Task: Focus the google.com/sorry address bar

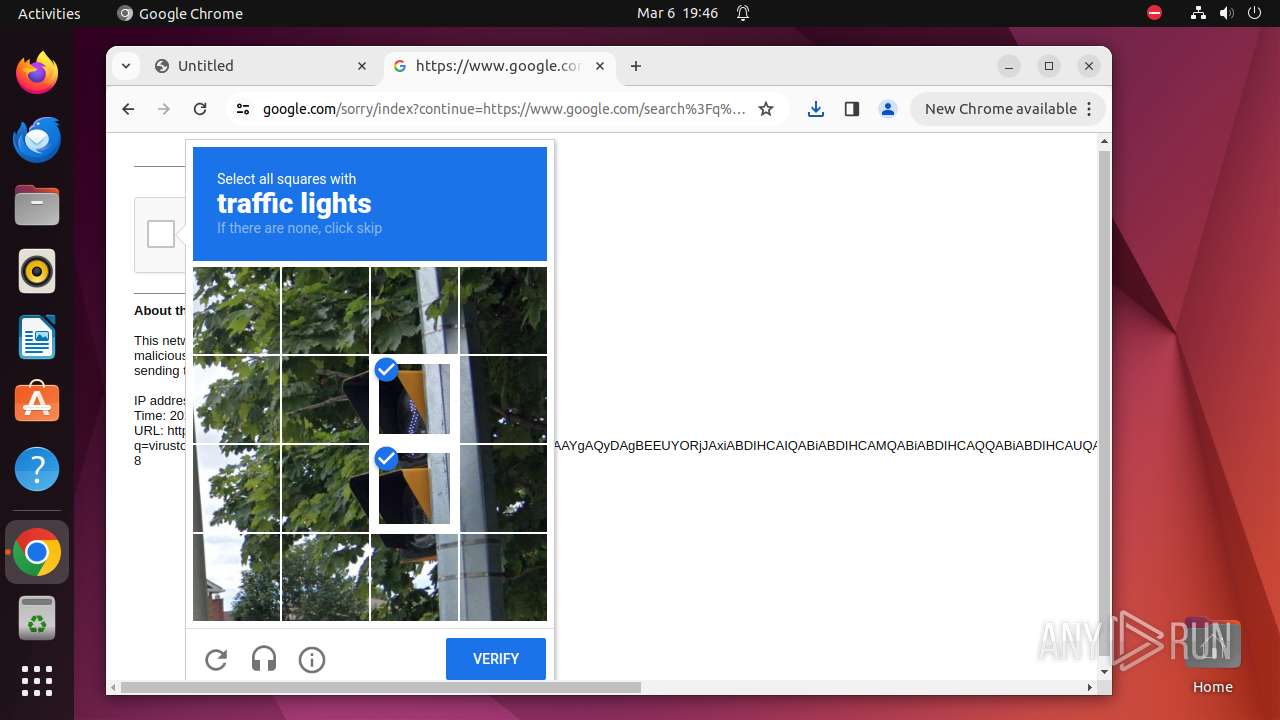Action: coord(504,109)
